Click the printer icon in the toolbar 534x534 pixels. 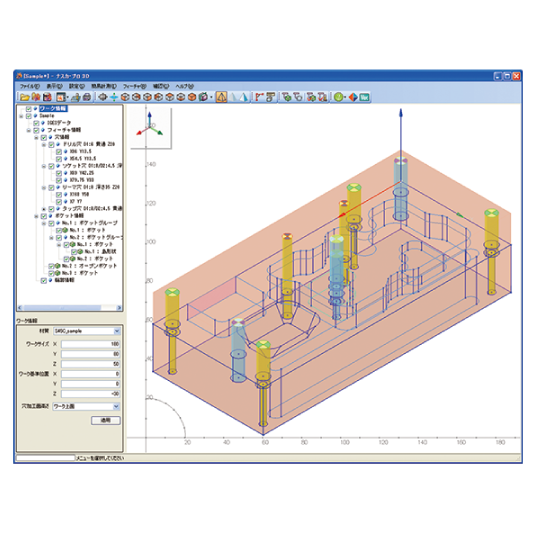(87, 97)
